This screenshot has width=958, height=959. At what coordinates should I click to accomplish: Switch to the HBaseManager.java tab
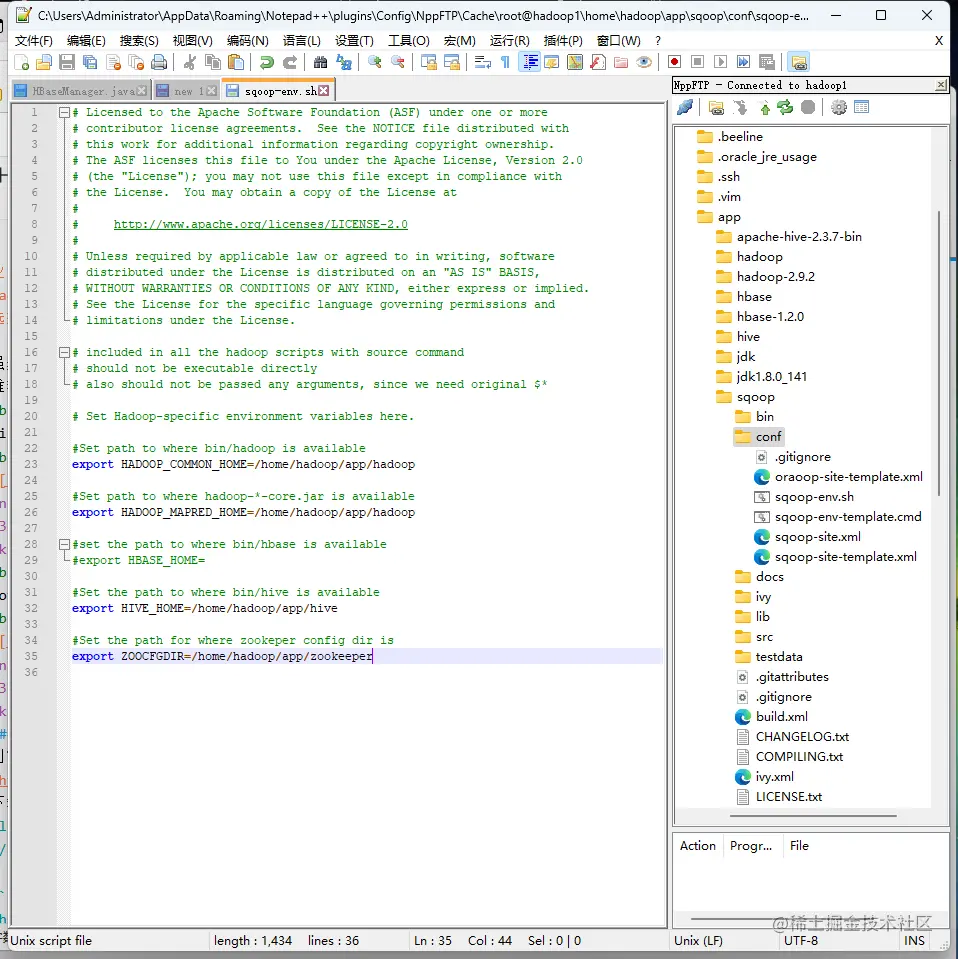81,91
